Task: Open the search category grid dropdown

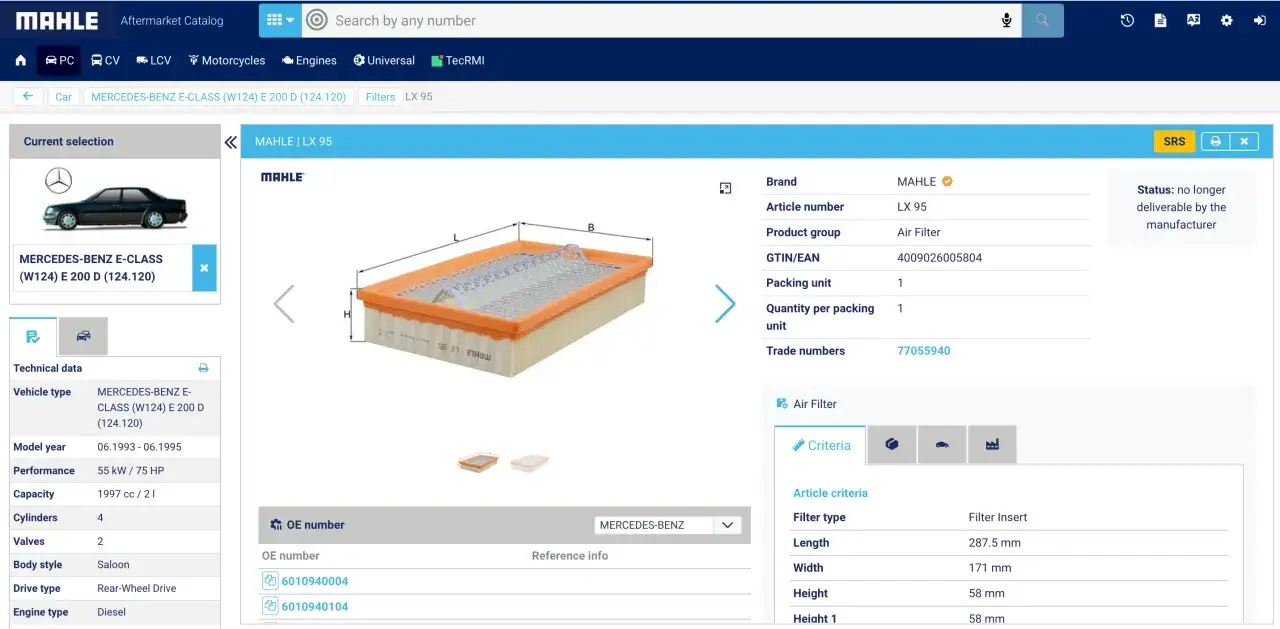Action: 280,20
